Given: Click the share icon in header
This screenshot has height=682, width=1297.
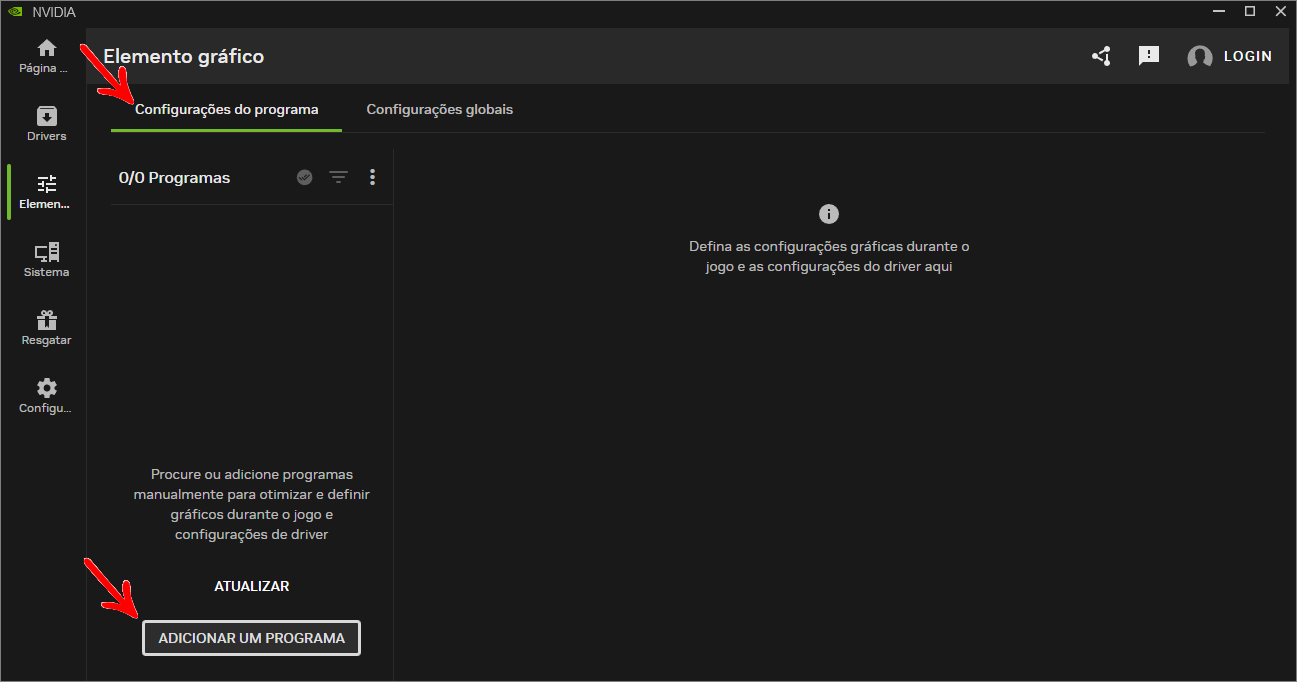Looking at the screenshot, I should [x=1101, y=56].
